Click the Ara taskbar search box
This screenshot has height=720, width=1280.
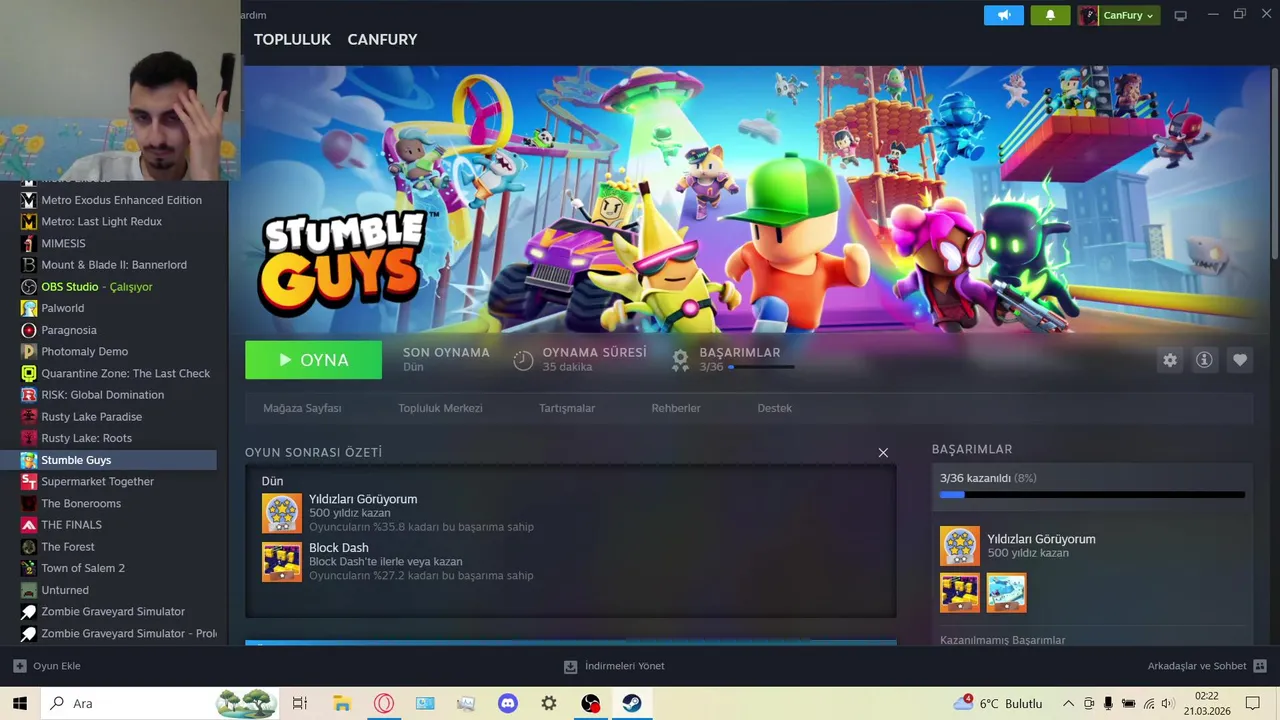point(160,703)
